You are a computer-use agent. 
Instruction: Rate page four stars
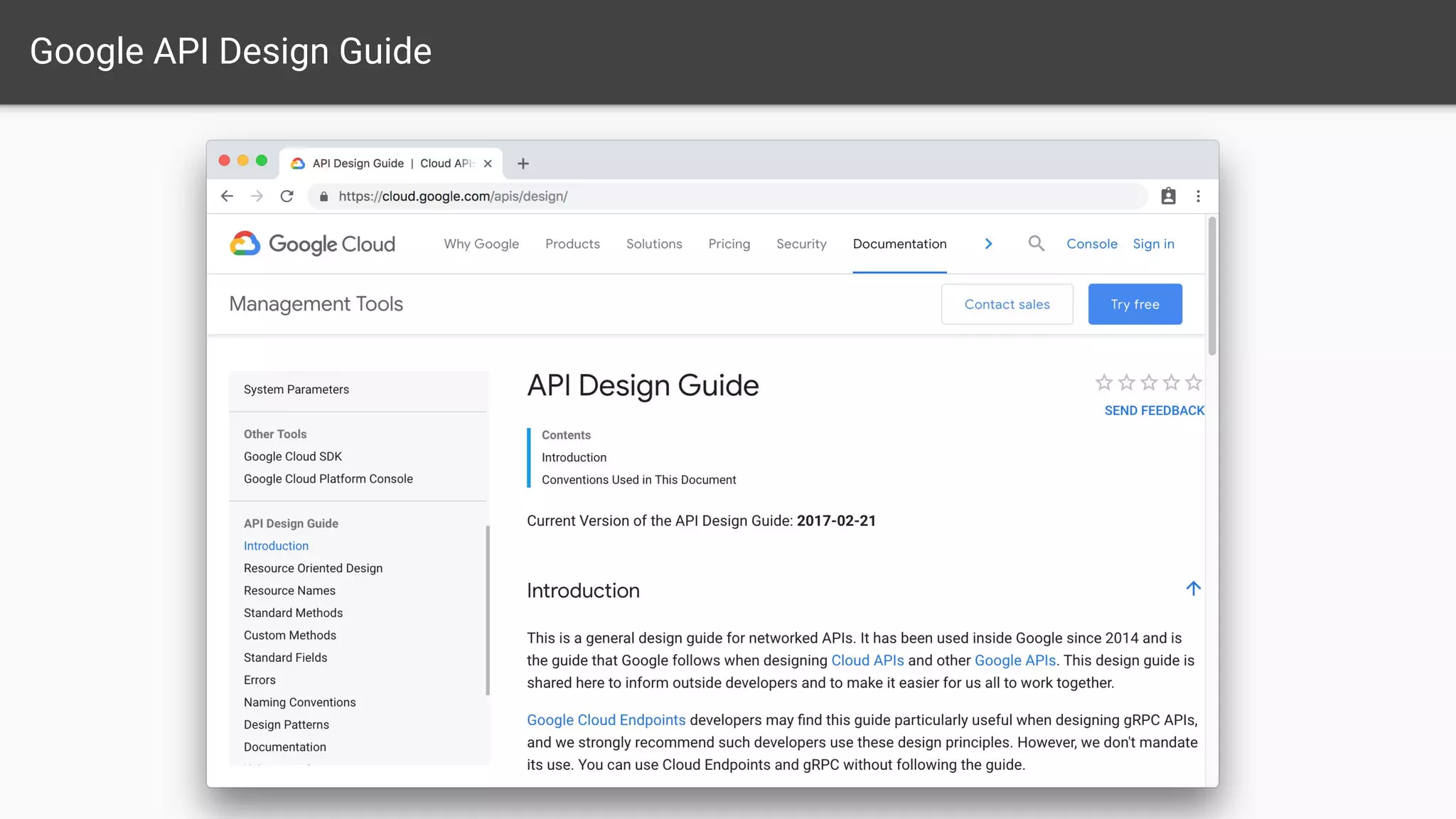click(x=1171, y=383)
